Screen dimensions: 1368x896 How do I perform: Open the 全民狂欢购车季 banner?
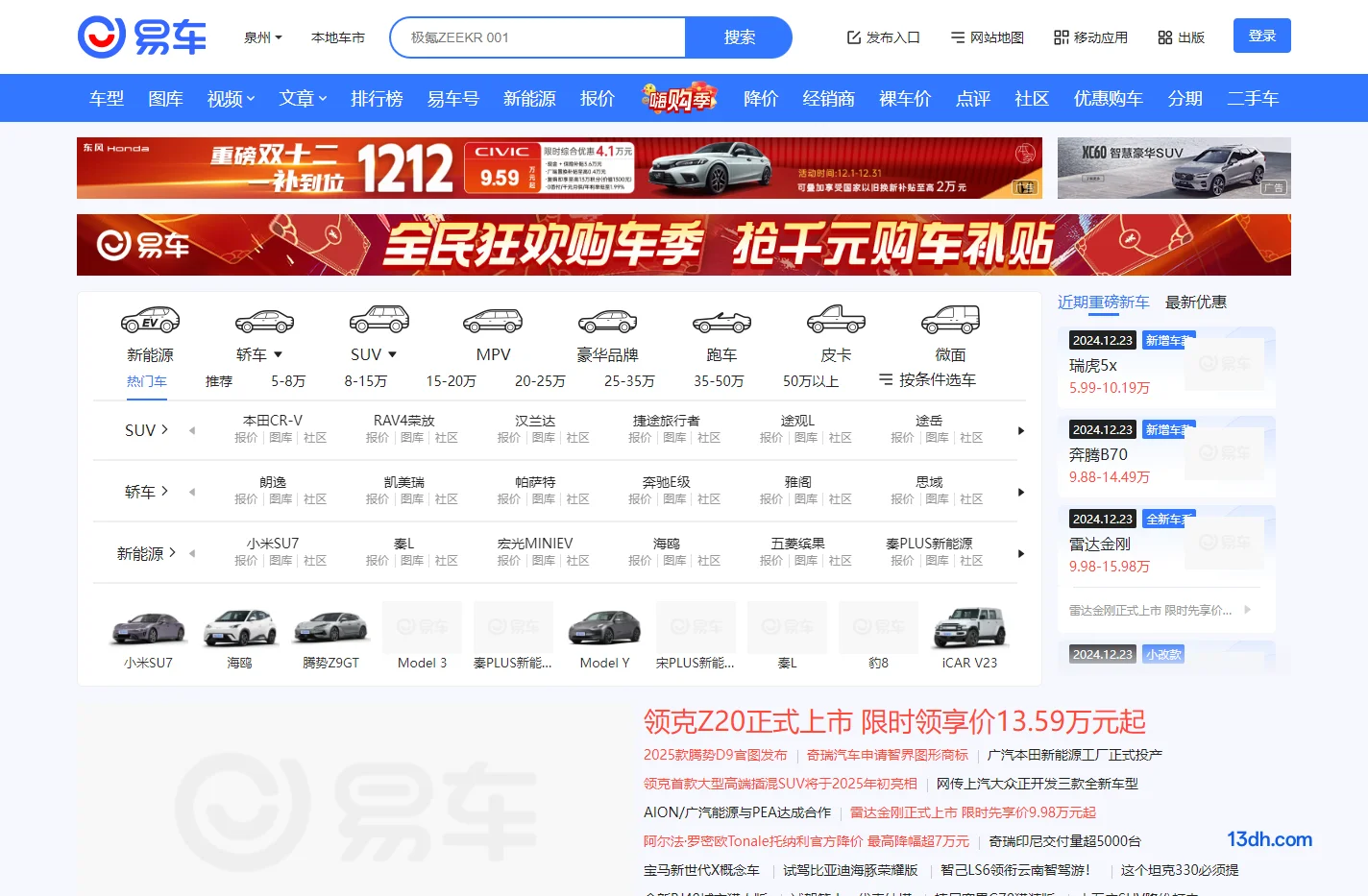pyautogui.click(x=684, y=245)
